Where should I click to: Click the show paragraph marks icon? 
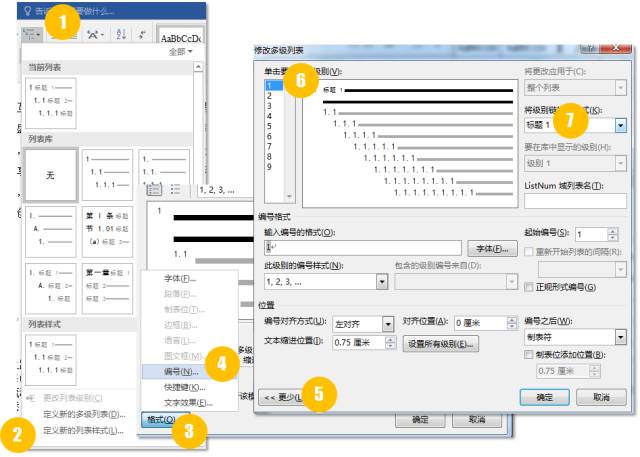(143, 34)
